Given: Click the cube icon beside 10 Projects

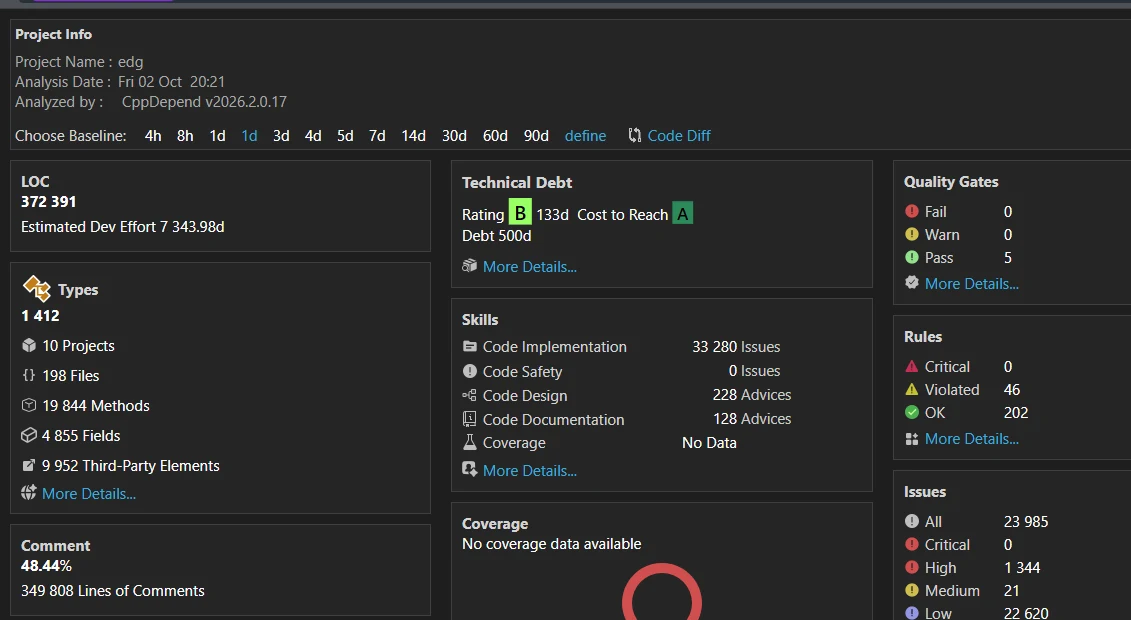Looking at the screenshot, I should pos(29,345).
